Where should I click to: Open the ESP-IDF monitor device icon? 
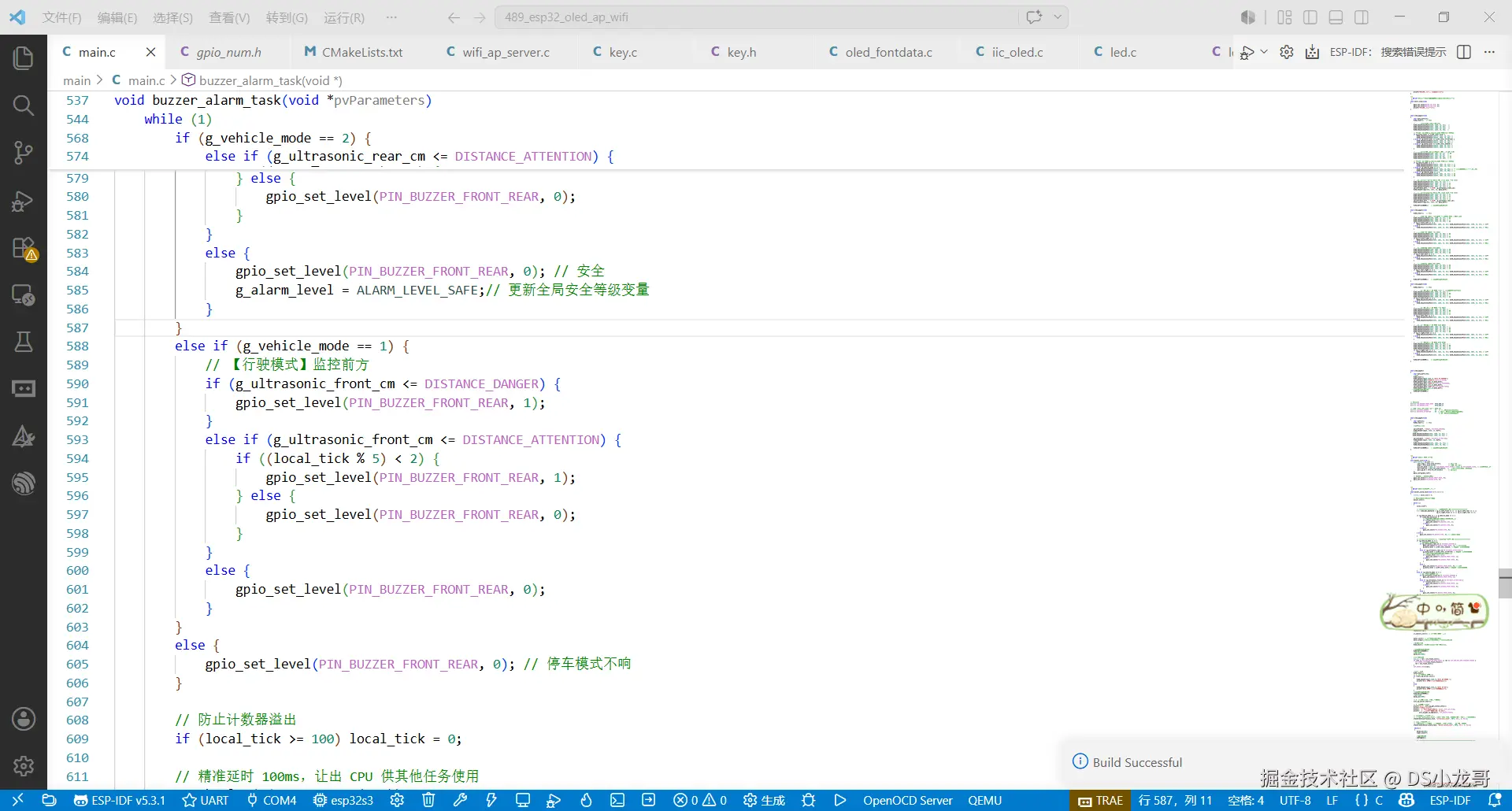(523, 800)
